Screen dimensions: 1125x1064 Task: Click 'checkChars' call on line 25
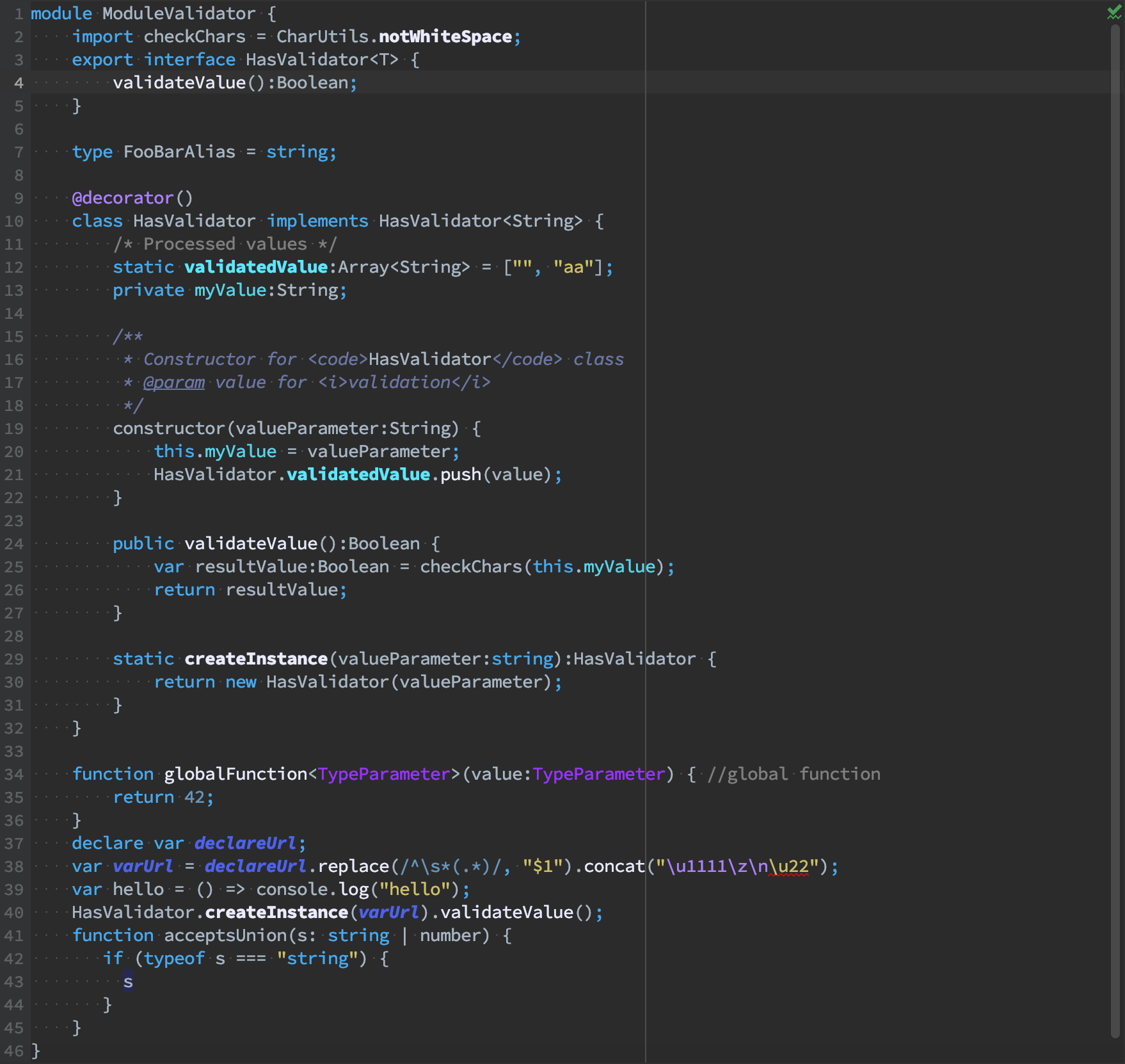point(471,567)
